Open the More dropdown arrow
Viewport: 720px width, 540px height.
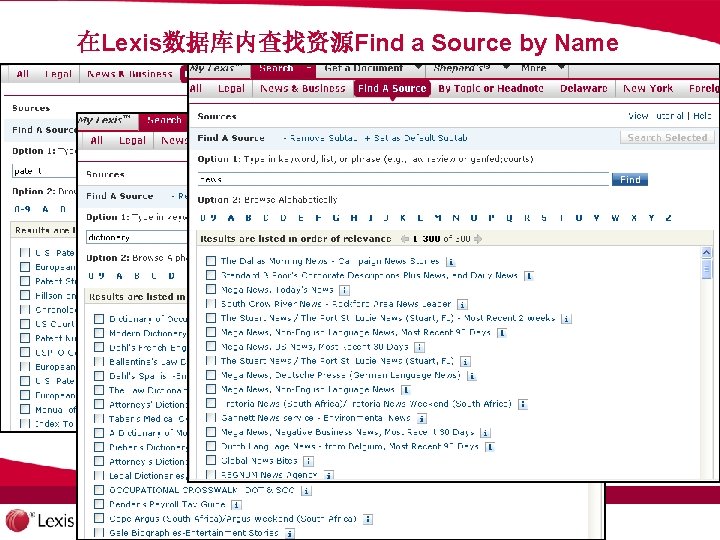click(561, 68)
